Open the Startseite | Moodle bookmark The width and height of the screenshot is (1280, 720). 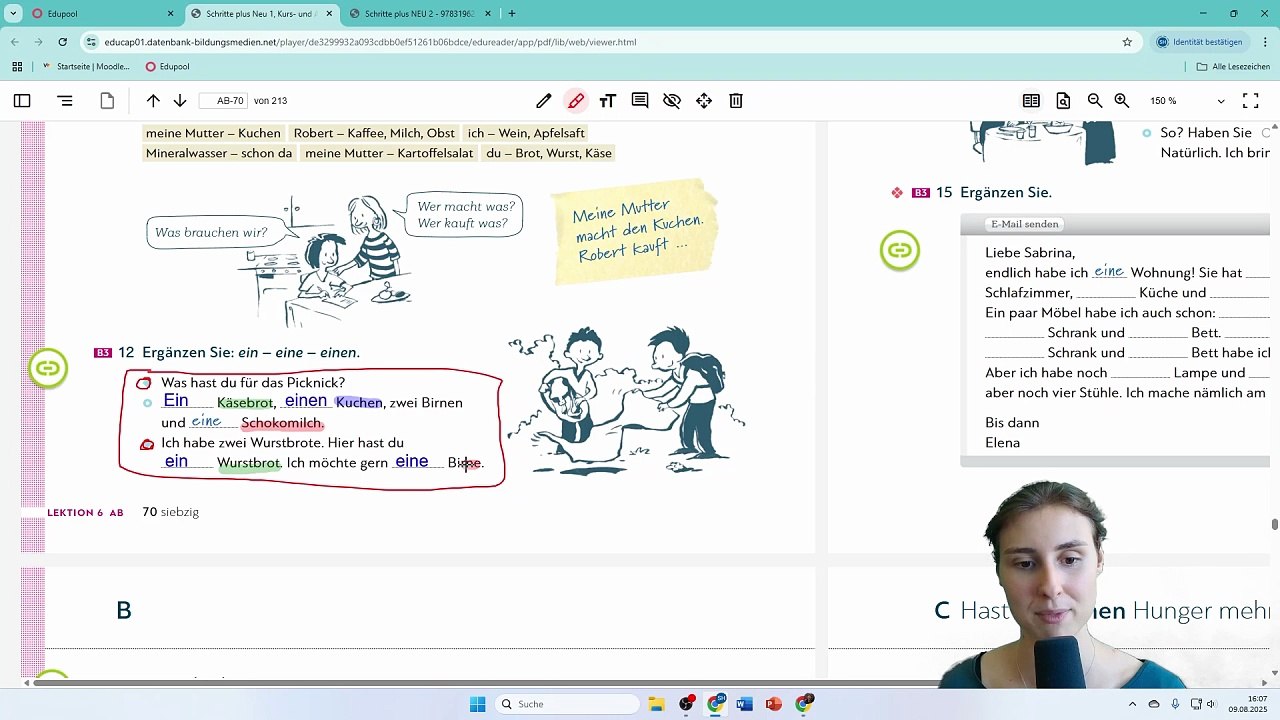coord(87,67)
